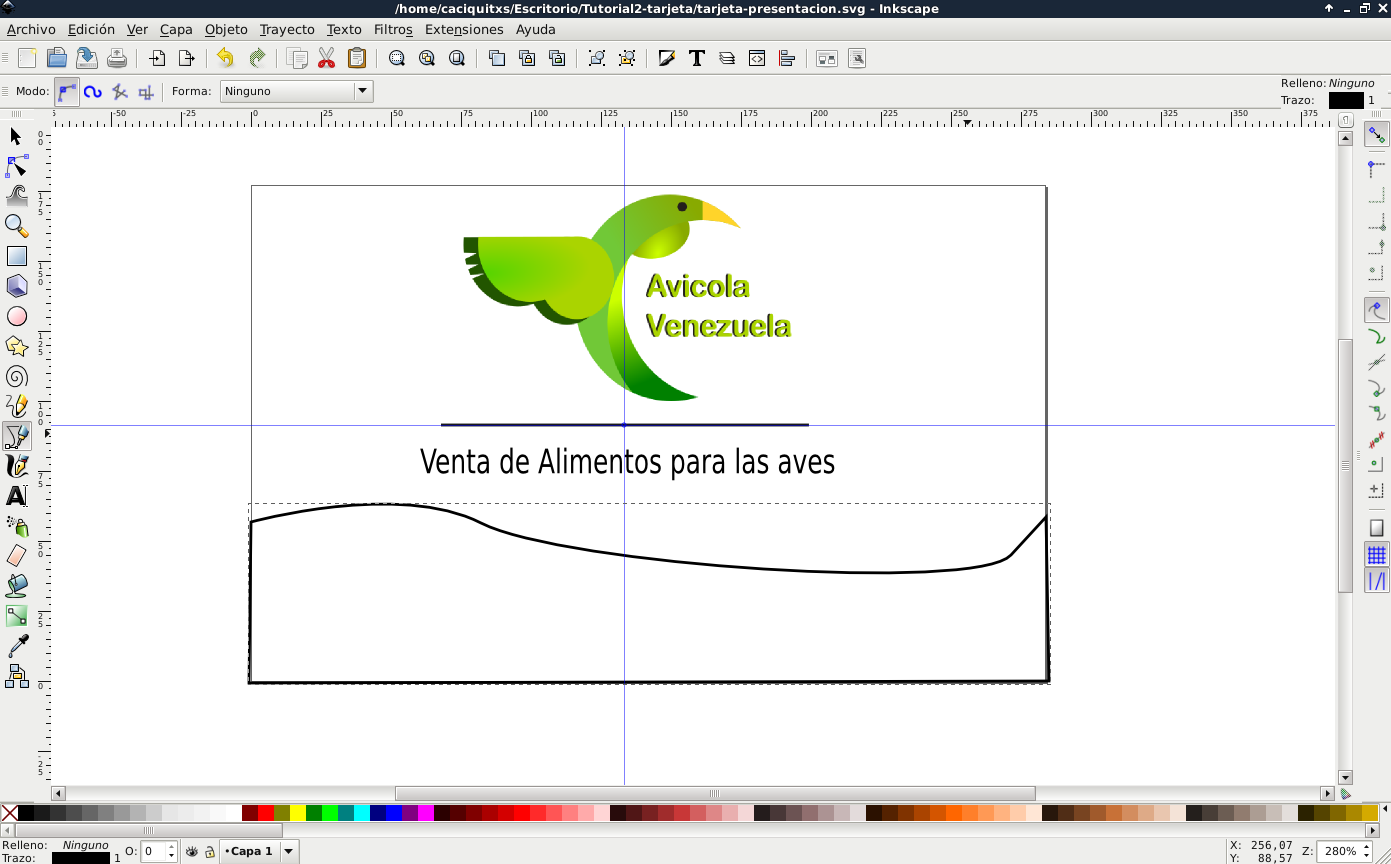The width and height of the screenshot is (1391, 864).
Task: Click the opacity O: input field
Action: pyautogui.click(x=154, y=852)
